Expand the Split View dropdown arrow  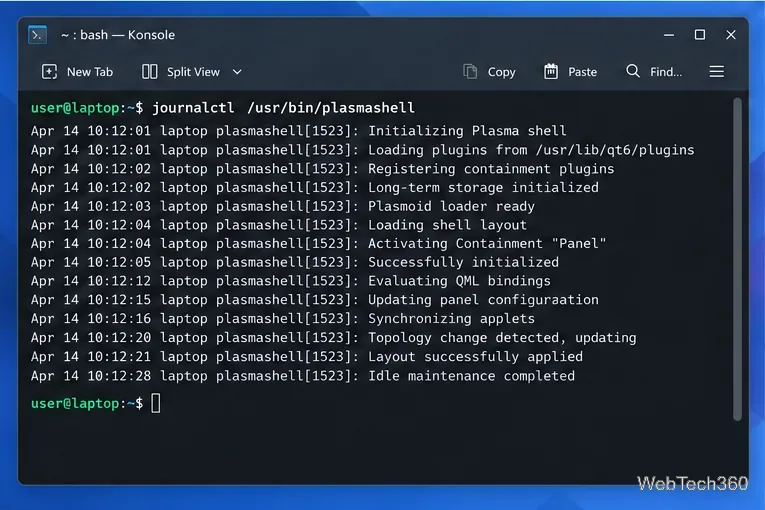click(x=237, y=72)
